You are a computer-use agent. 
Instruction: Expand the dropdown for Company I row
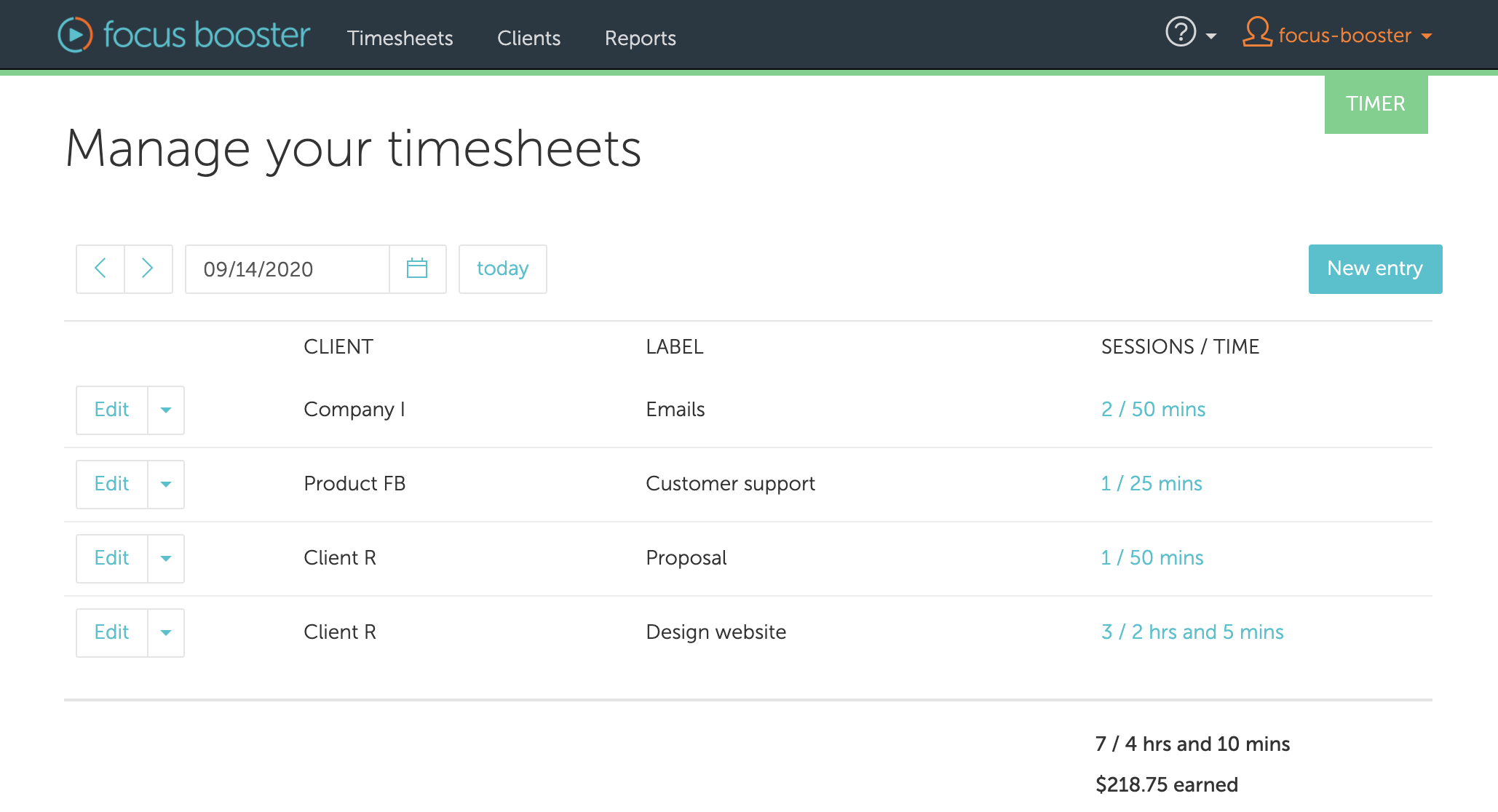[165, 410]
